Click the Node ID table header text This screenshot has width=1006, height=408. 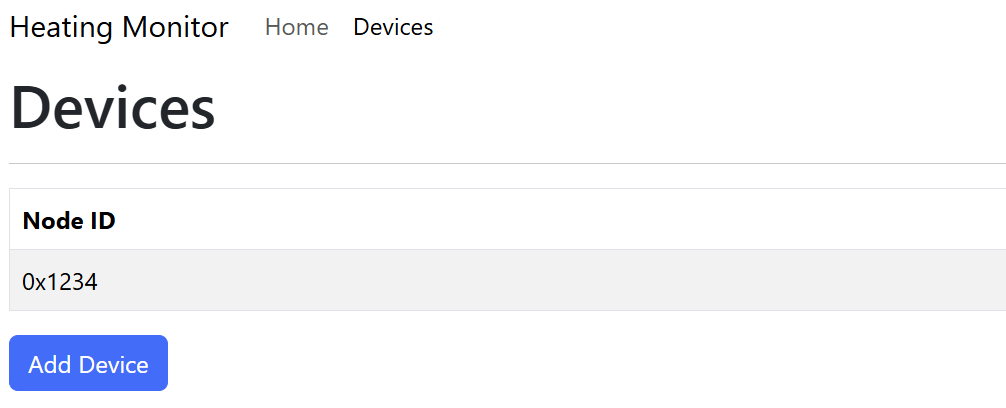click(x=69, y=220)
